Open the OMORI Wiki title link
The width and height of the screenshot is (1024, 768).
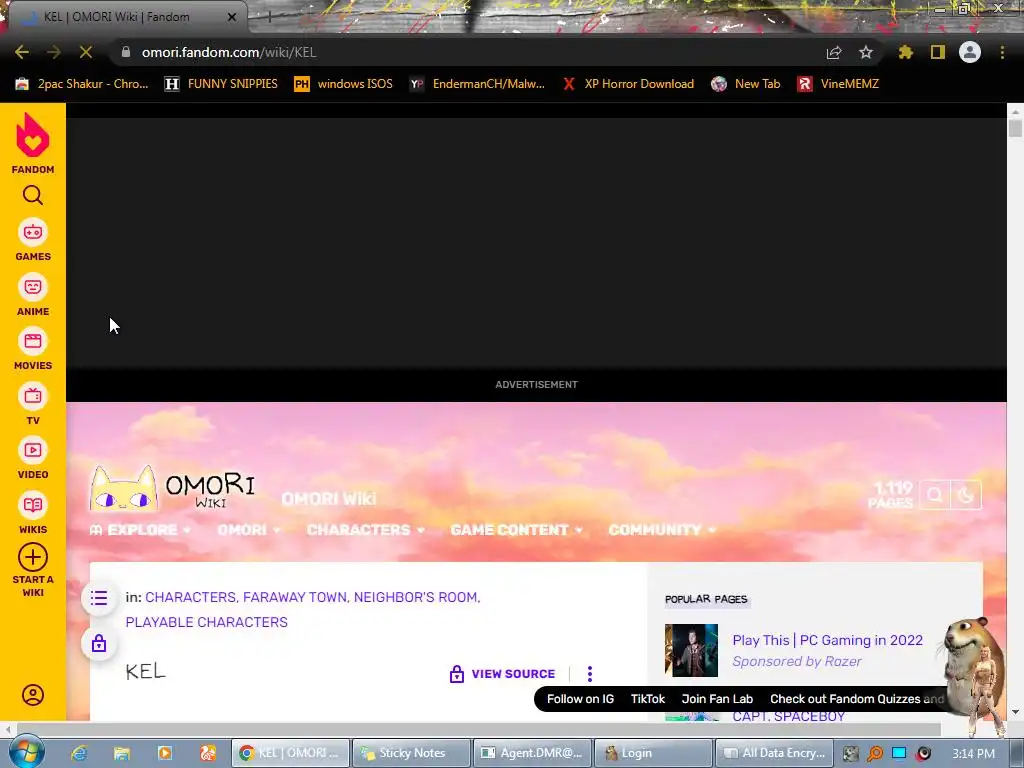coord(328,499)
